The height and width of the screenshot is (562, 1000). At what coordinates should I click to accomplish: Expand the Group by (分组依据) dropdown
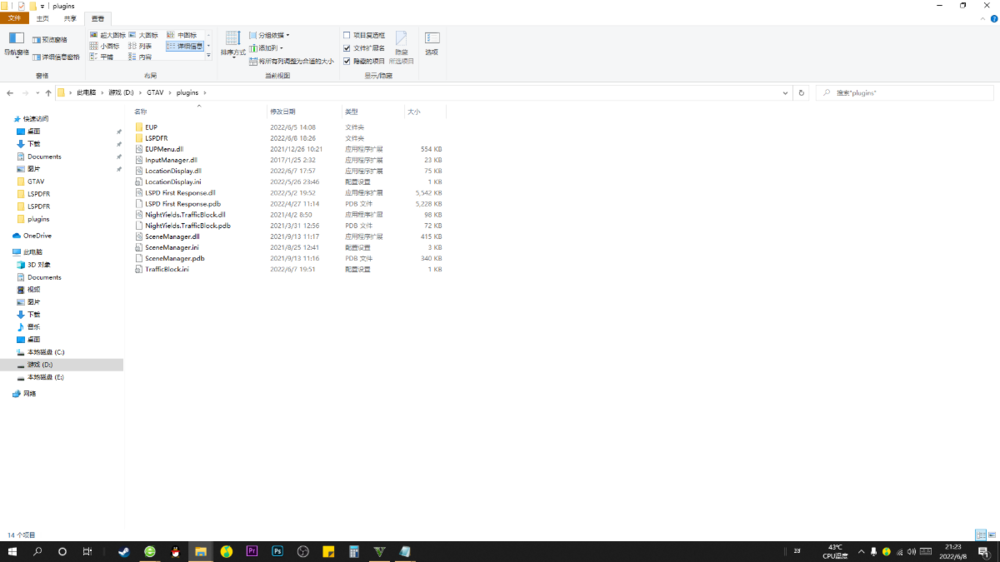(x=269, y=35)
